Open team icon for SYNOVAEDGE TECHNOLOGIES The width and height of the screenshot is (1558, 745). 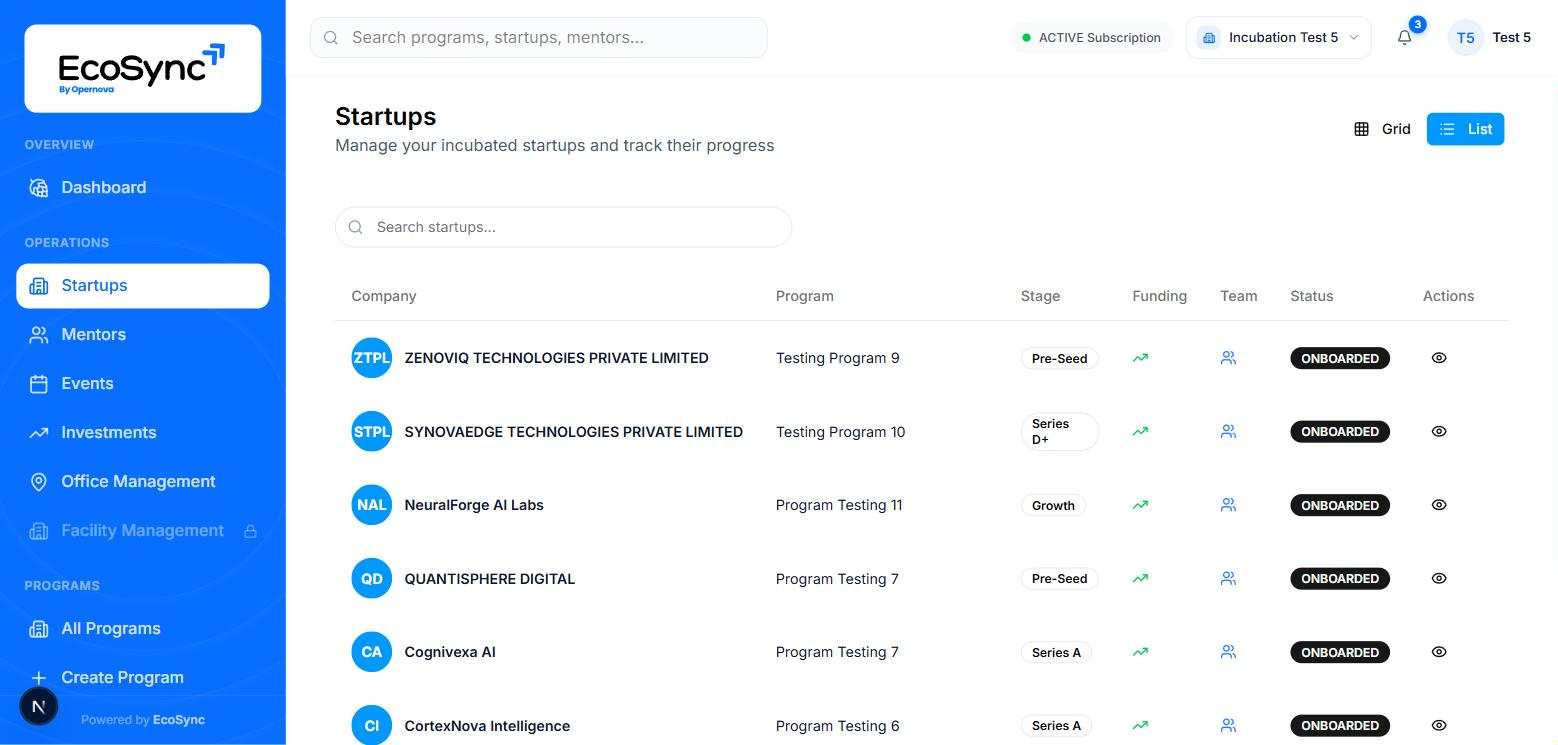(x=1229, y=432)
